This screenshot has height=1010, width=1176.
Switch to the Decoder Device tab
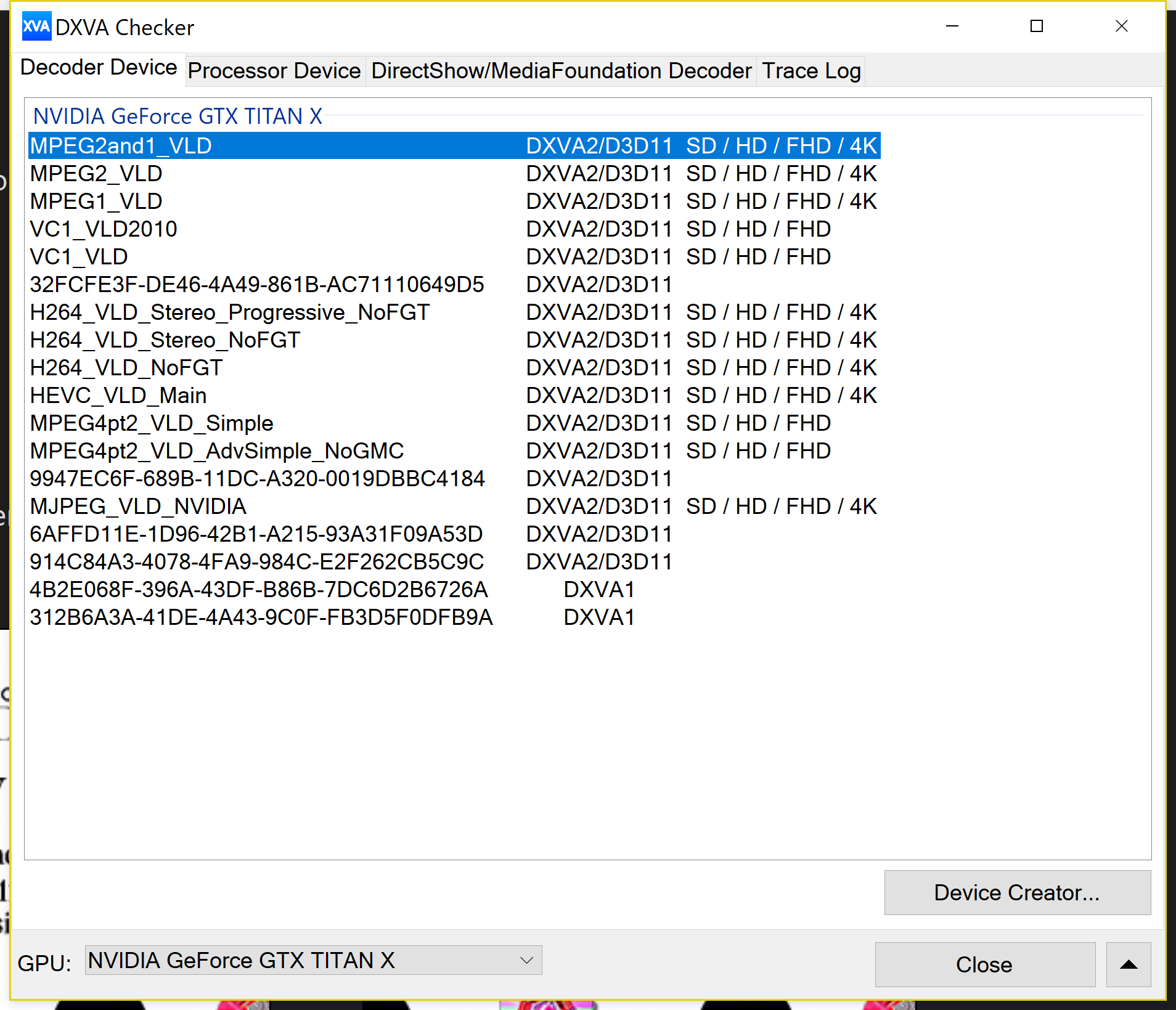point(99,67)
